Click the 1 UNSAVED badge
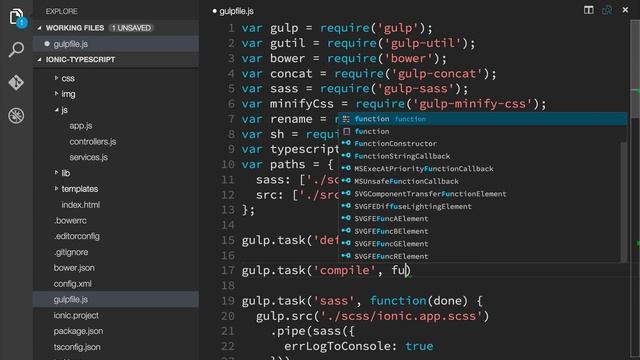 [131, 28]
